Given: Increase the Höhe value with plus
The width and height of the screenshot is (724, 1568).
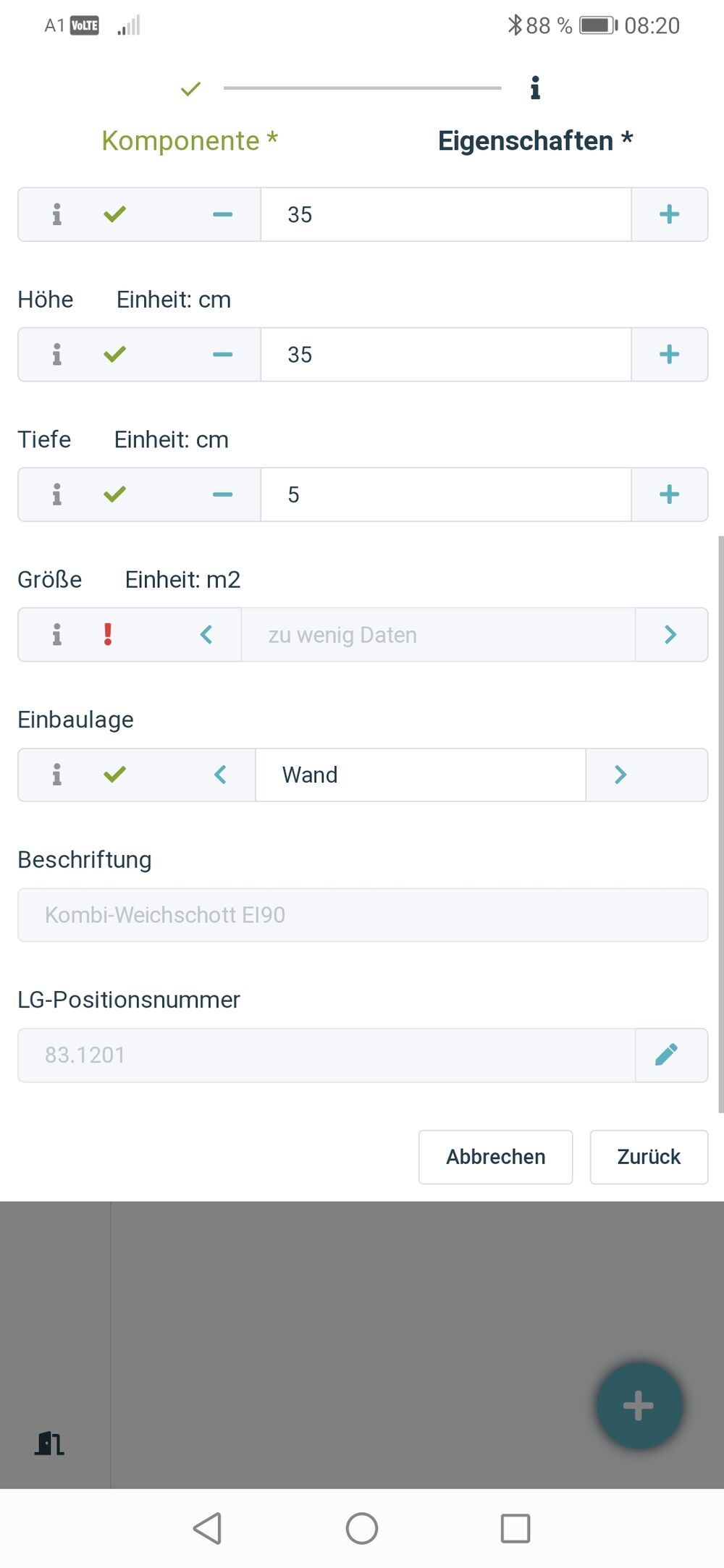Looking at the screenshot, I should coord(669,355).
